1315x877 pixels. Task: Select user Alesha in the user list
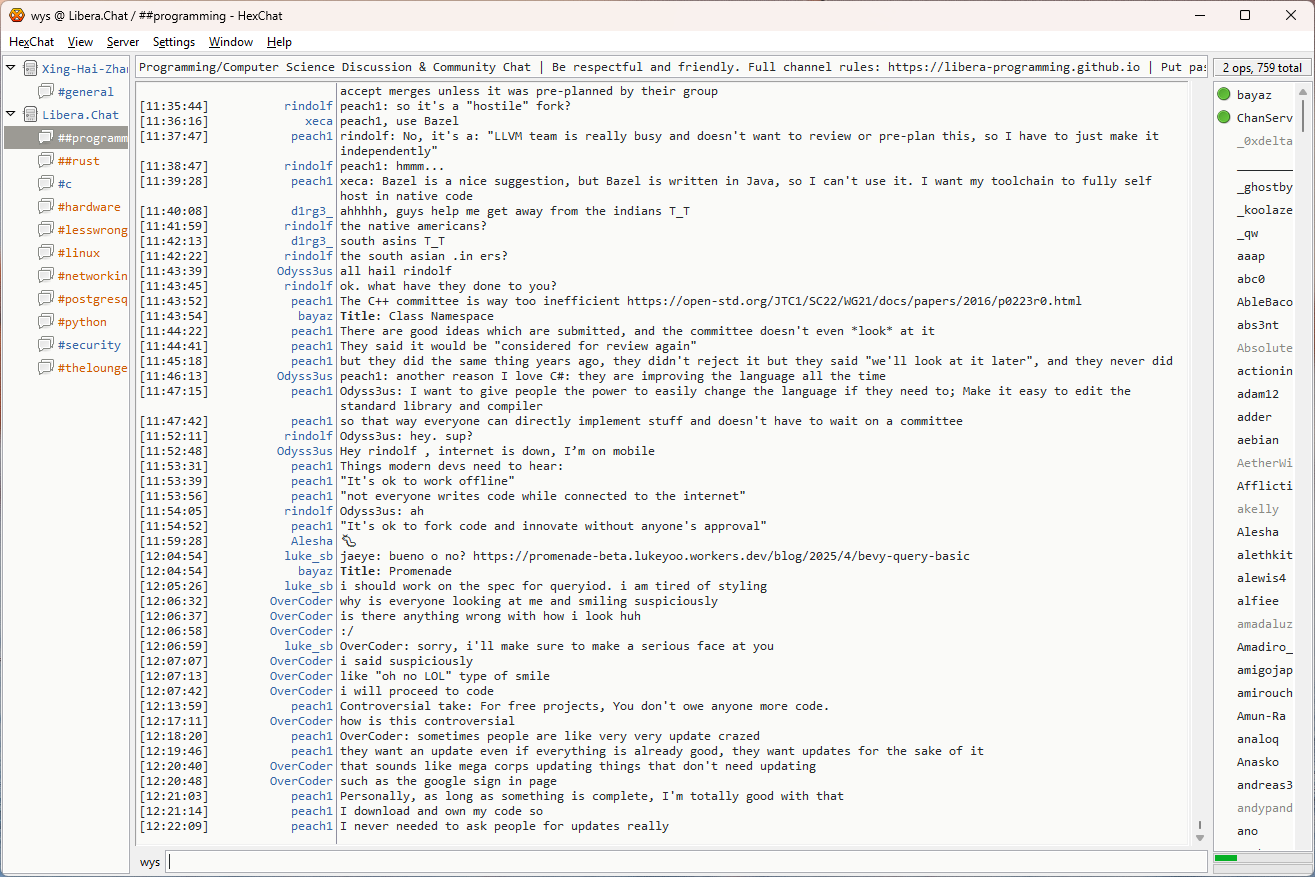coord(1257,532)
